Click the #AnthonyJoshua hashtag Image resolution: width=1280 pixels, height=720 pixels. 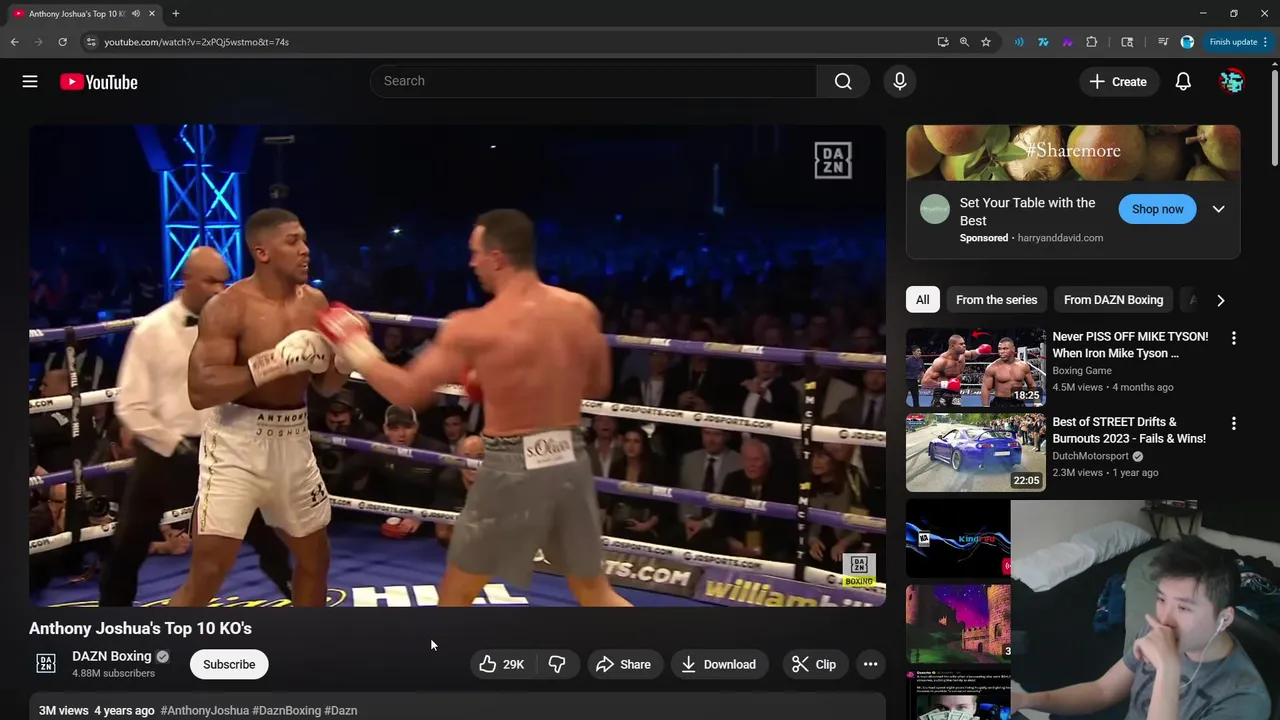click(x=204, y=710)
